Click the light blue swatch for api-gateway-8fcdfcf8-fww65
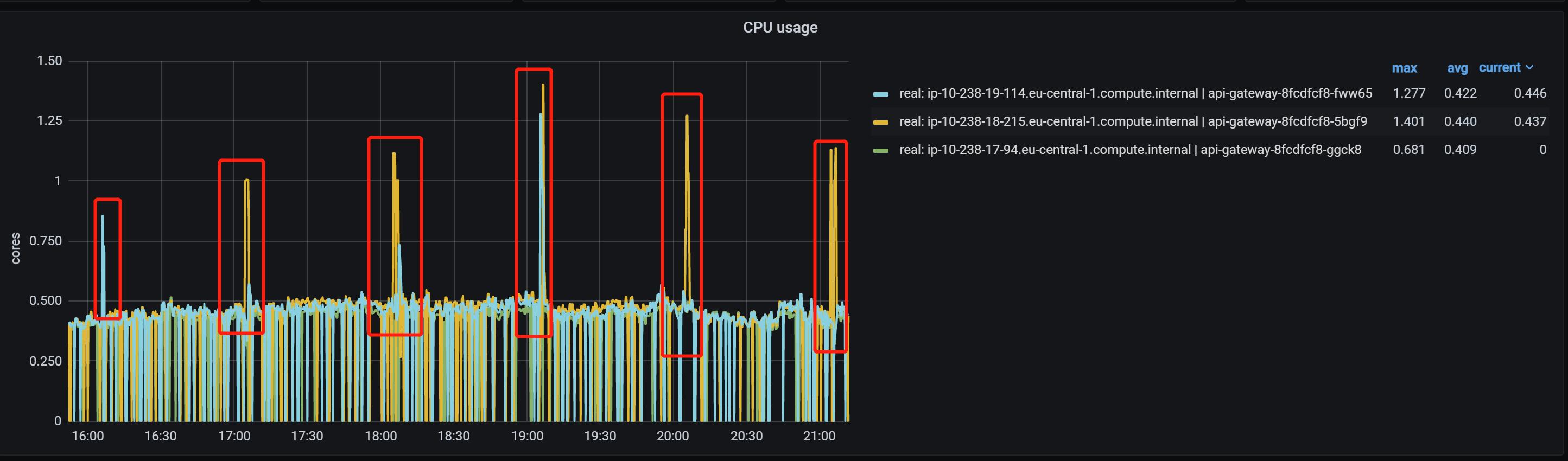 point(881,94)
